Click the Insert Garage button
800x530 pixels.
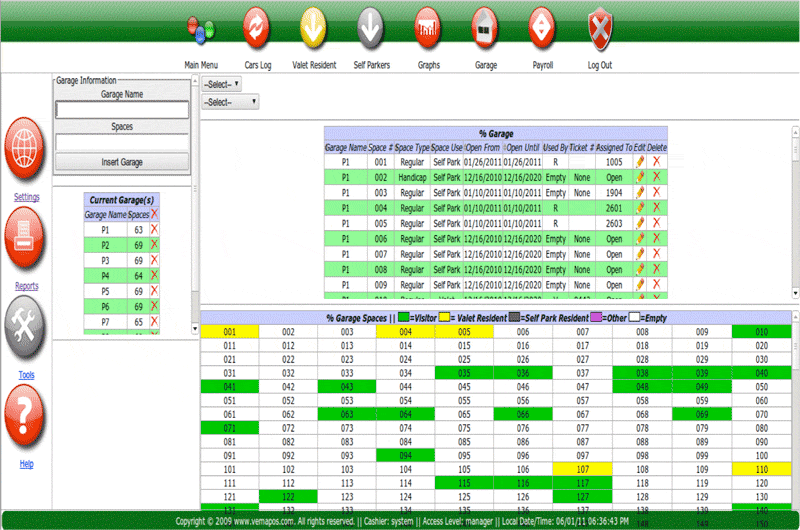coord(122,162)
